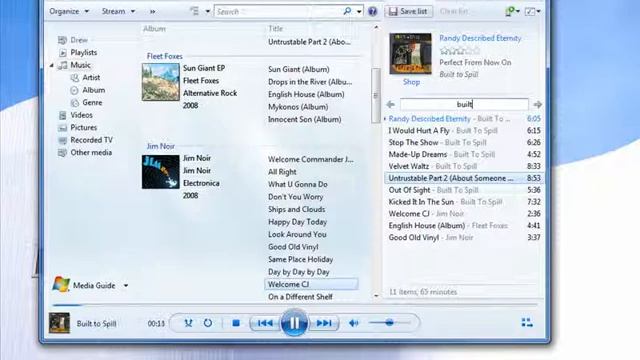640x360 pixels.
Task: Select the Welcome CJ library track
Action: coord(311,284)
